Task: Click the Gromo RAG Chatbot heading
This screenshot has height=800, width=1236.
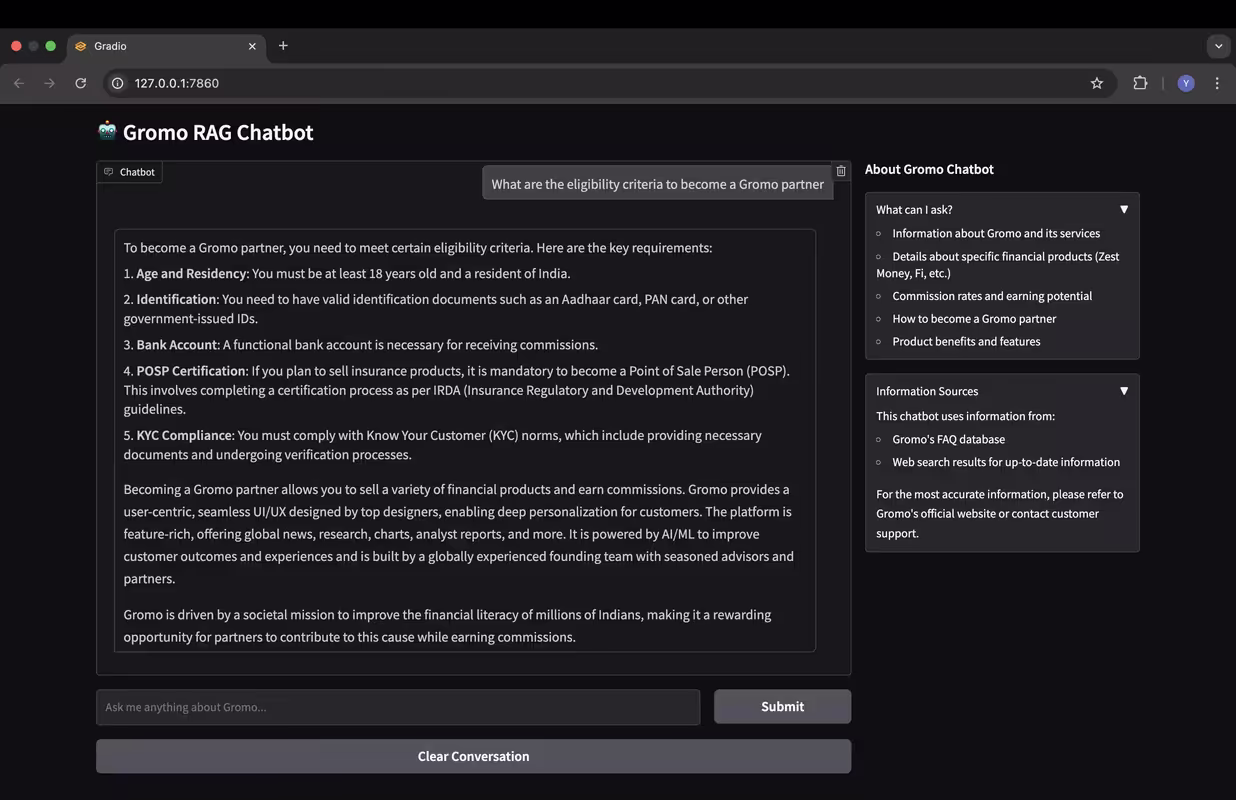Action: click(218, 132)
